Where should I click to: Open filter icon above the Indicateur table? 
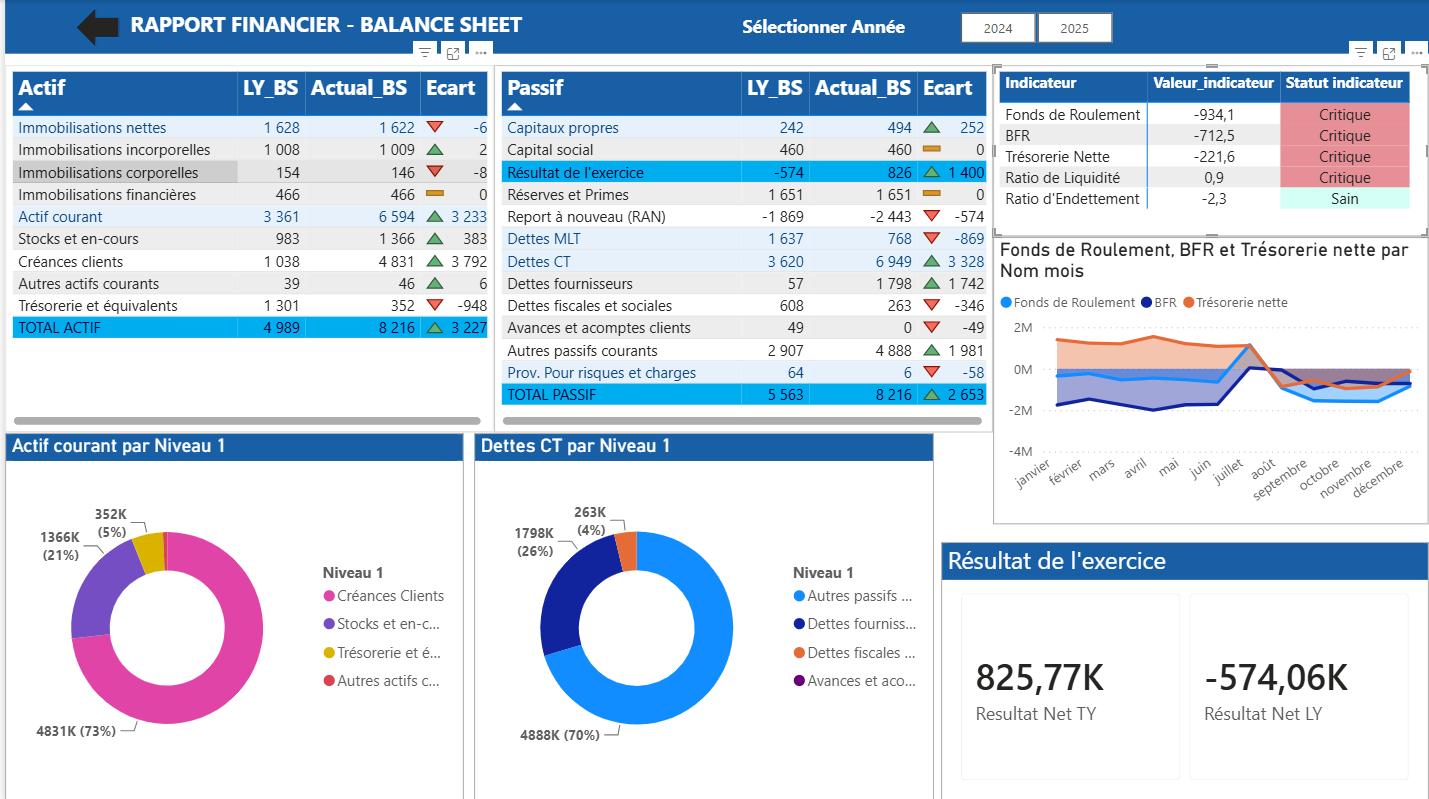[x=1360, y=51]
